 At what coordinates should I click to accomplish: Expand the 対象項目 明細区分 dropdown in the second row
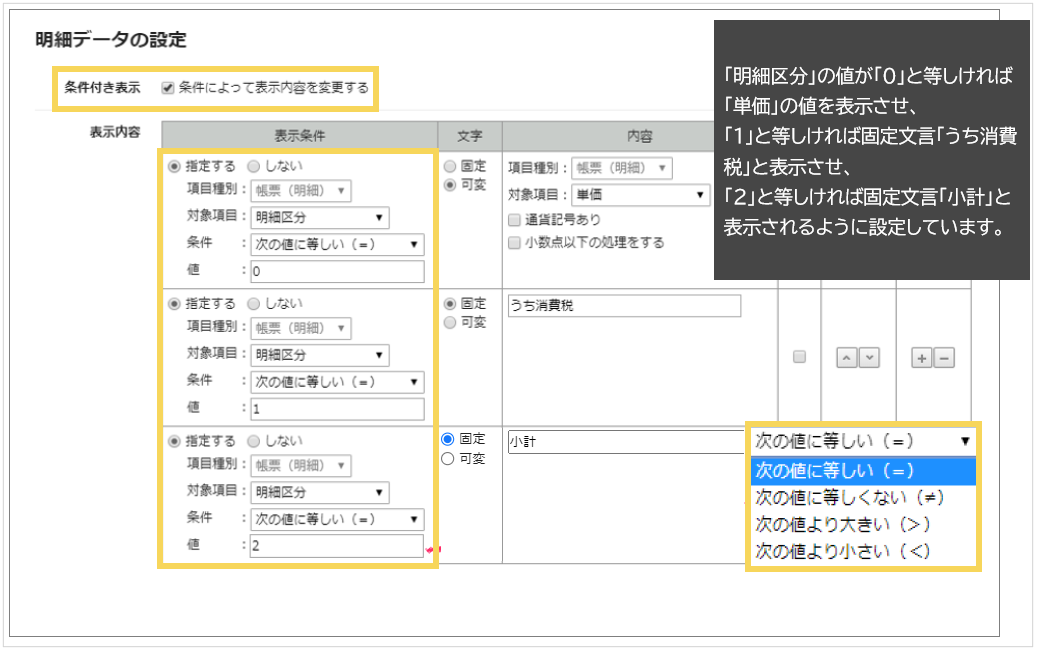(319, 355)
